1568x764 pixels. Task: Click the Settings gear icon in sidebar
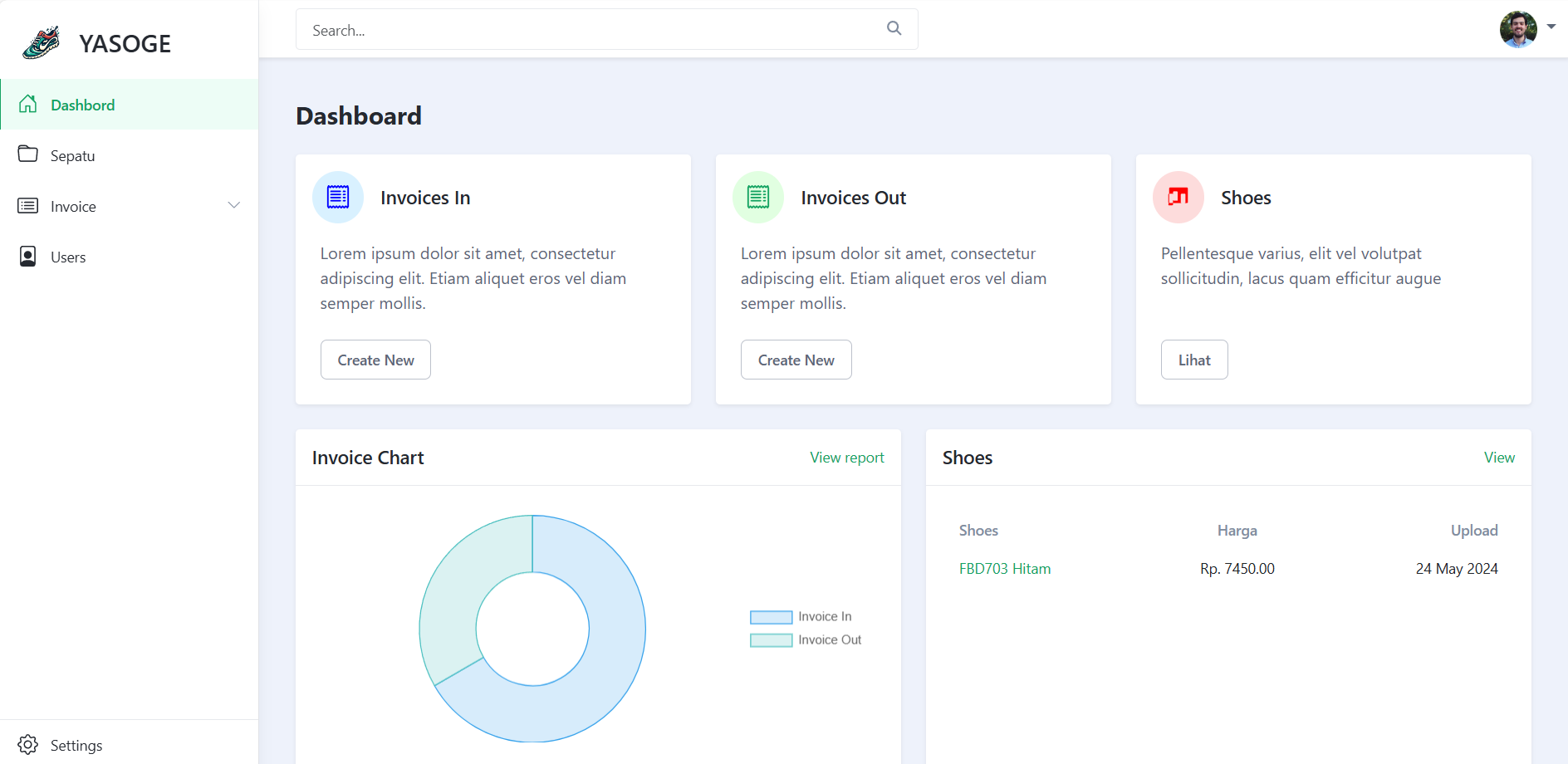pos(28,744)
